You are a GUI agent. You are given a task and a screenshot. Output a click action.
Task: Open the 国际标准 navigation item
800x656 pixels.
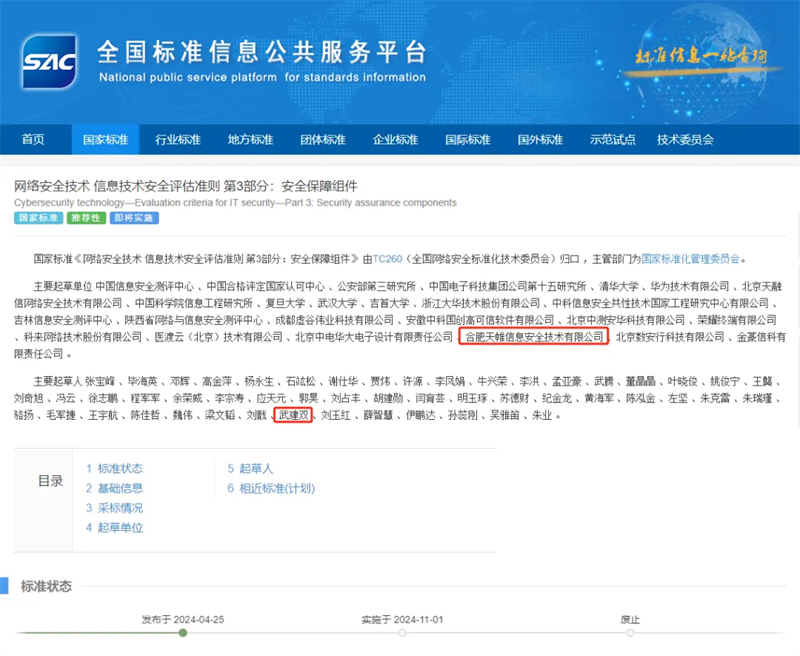[467, 140]
